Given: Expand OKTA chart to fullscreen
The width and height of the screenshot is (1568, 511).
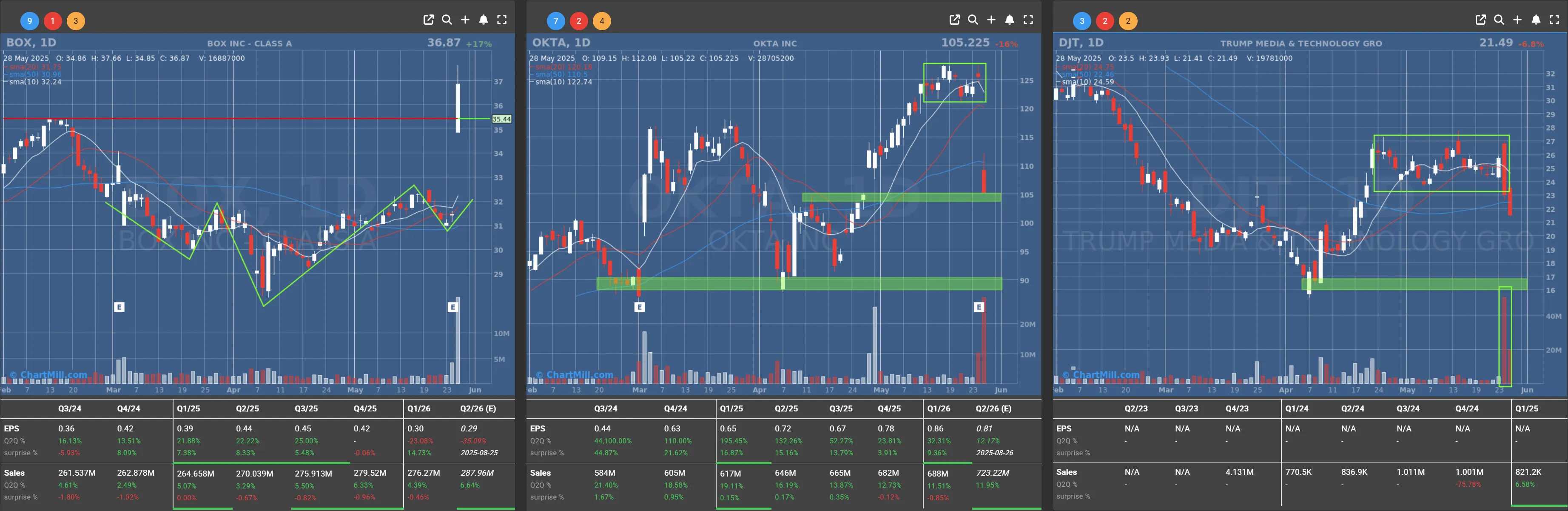Looking at the screenshot, I should [1028, 20].
